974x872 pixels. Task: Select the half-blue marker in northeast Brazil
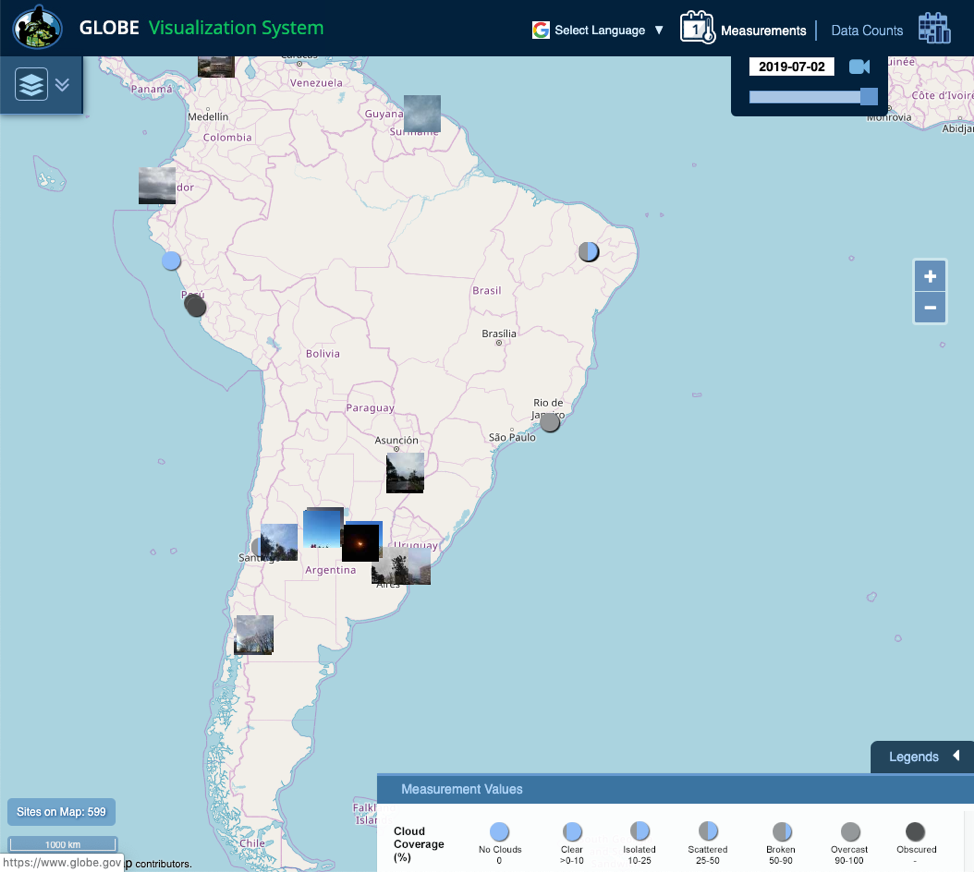tap(588, 252)
